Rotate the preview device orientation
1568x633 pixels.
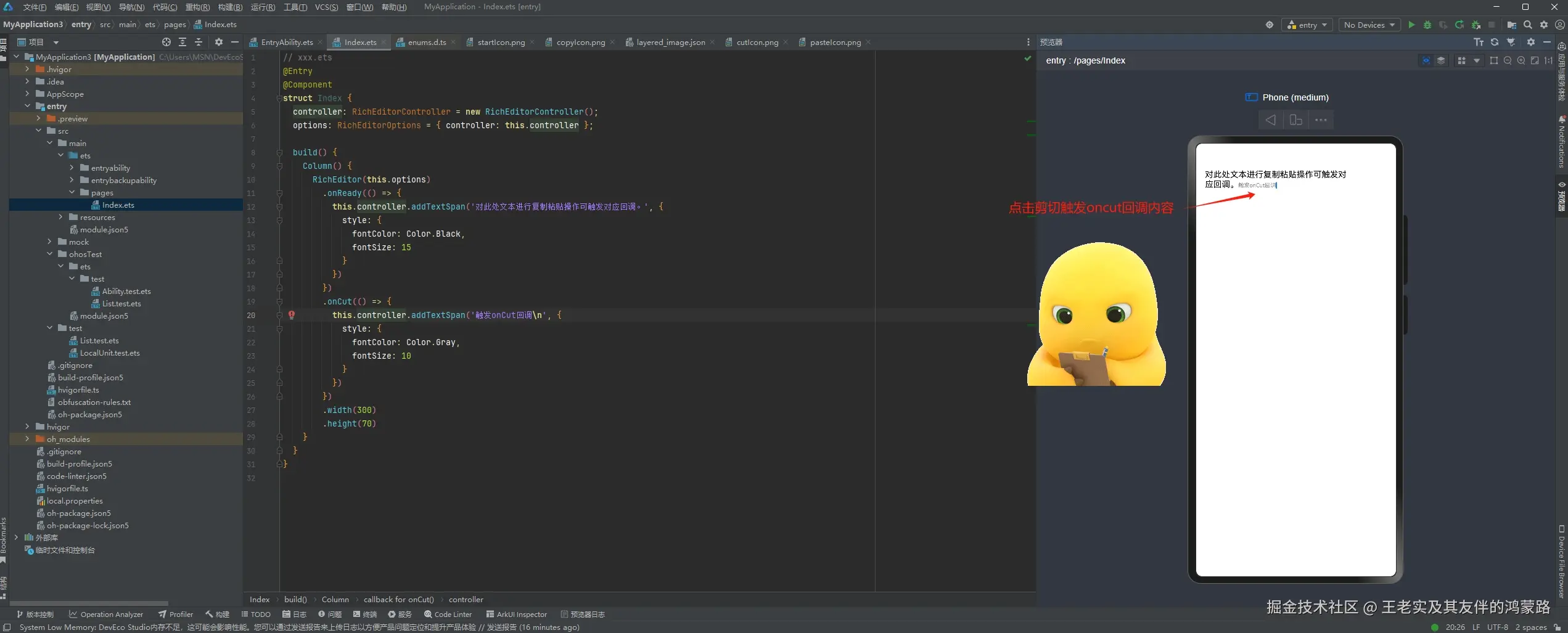pyautogui.click(x=1295, y=120)
